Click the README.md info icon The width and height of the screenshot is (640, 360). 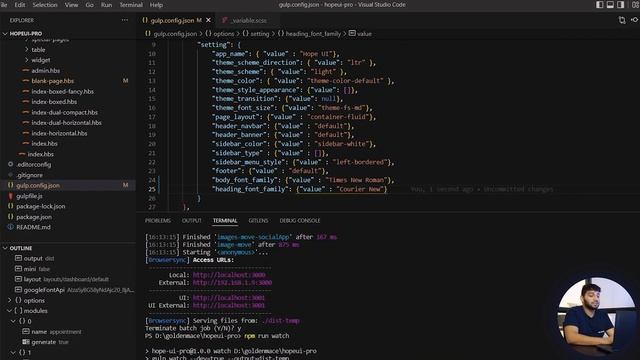point(11,227)
